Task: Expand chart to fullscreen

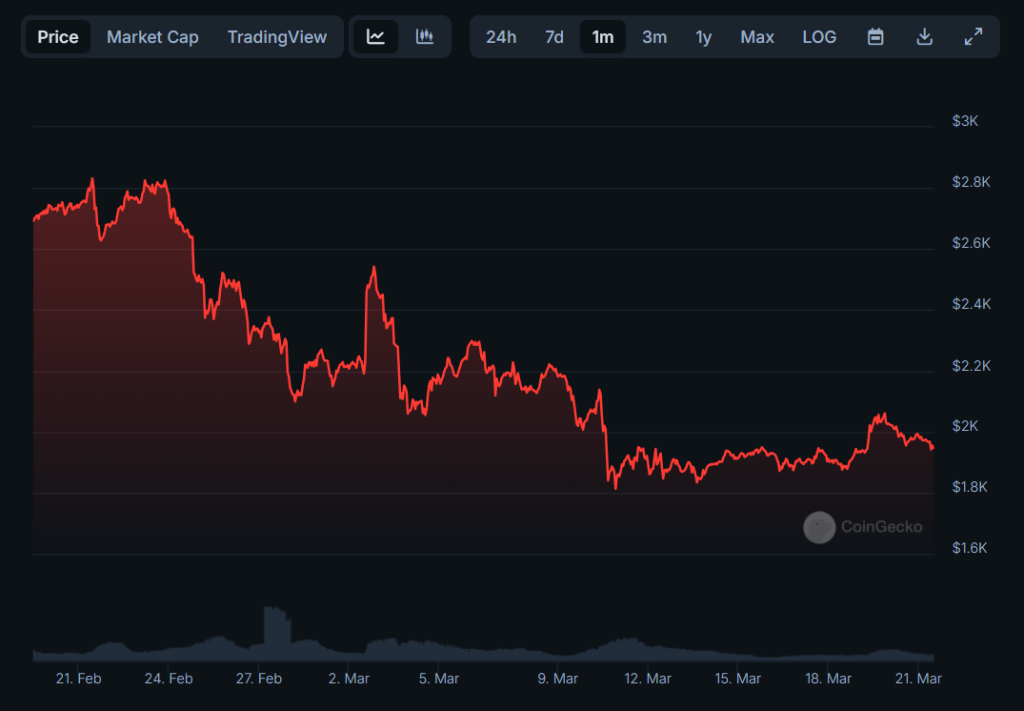Action: (x=973, y=37)
